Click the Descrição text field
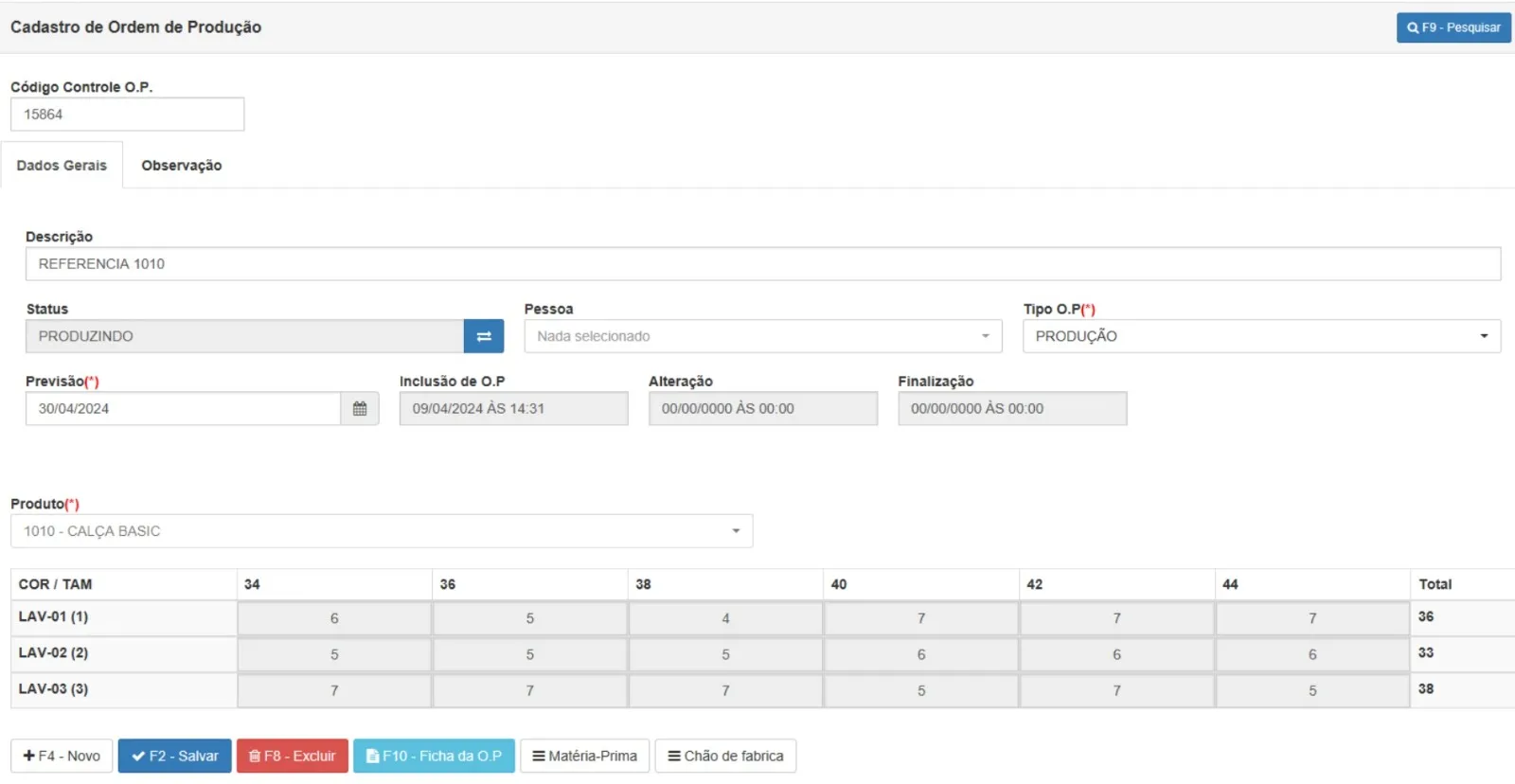The image size is (1515, 784). tap(762, 264)
